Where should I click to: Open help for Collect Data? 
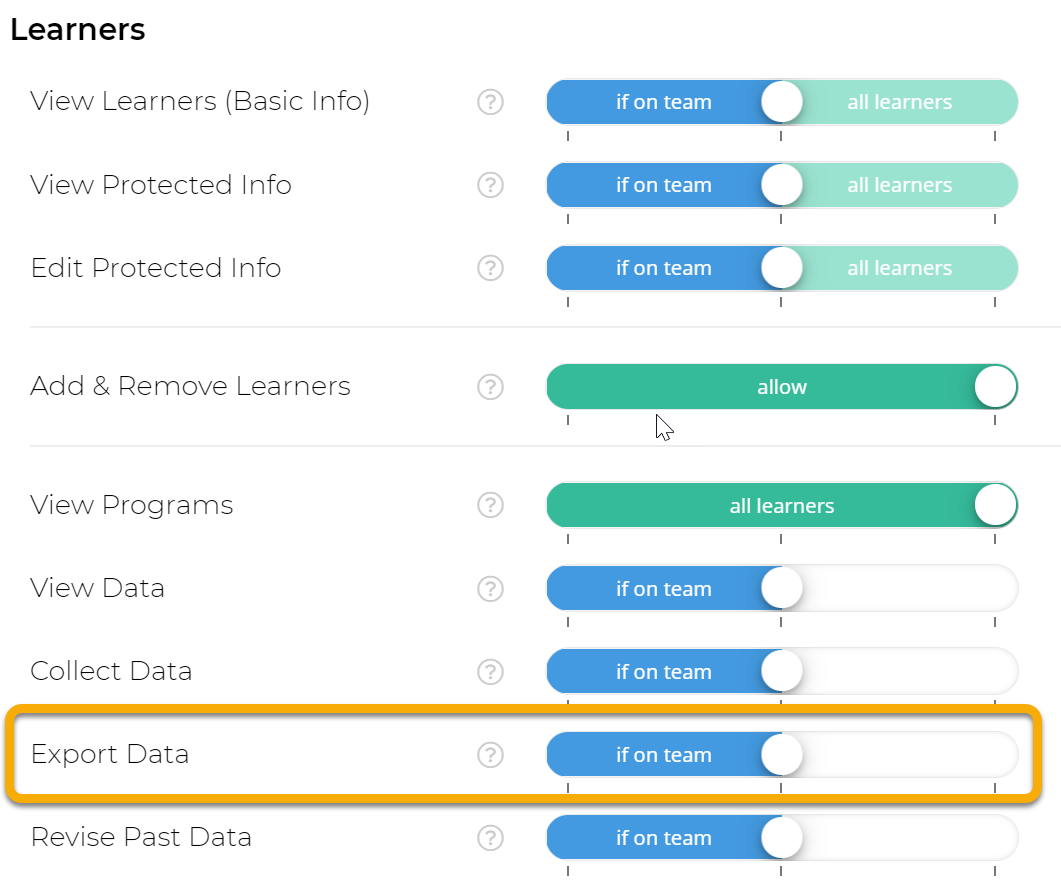490,672
